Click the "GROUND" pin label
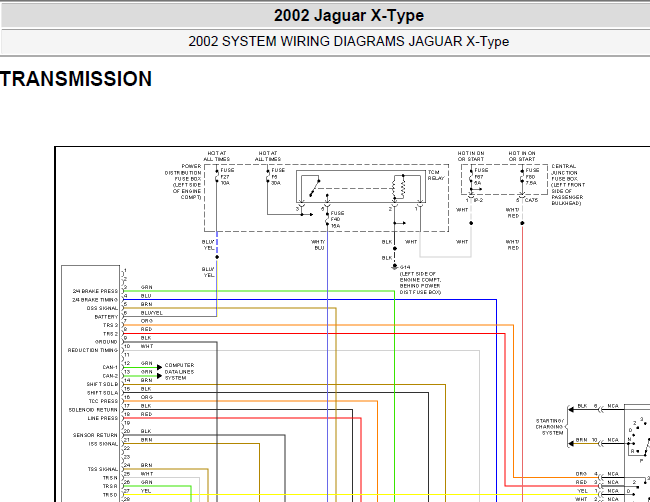The height and width of the screenshot is (502, 650). click(106, 342)
